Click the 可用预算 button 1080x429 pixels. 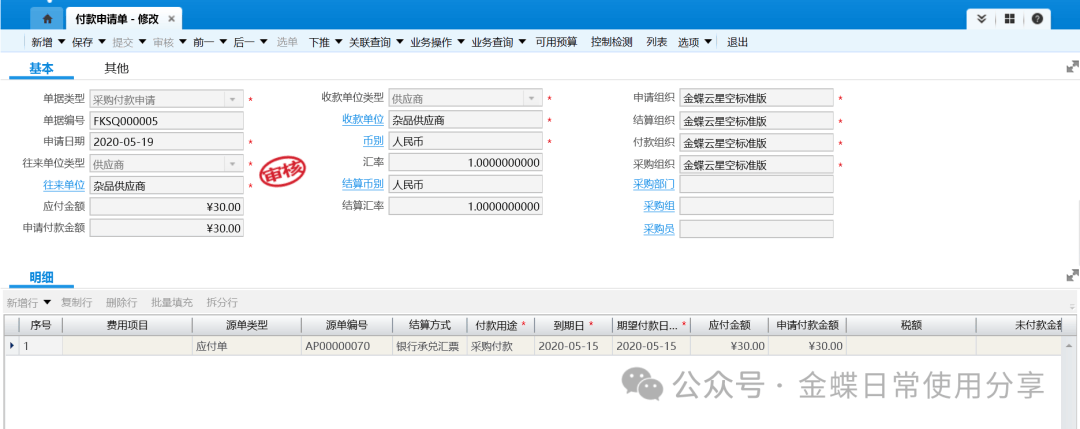tap(556, 42)
